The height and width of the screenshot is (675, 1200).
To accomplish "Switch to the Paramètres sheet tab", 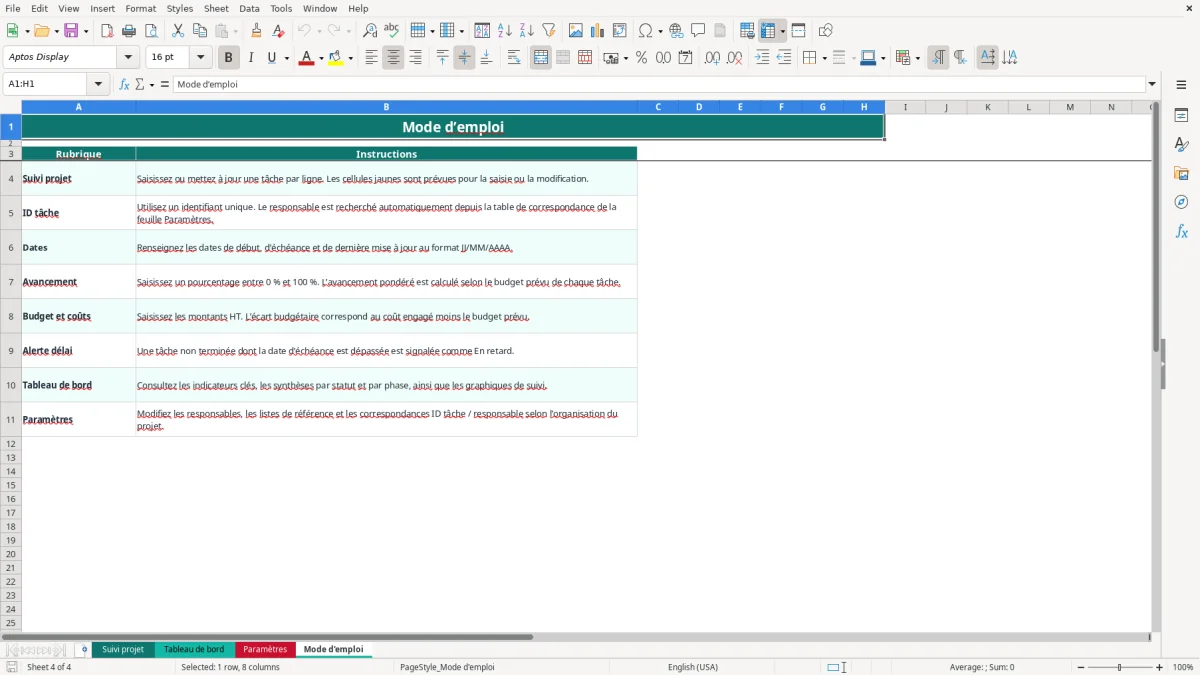I will 265,649.
